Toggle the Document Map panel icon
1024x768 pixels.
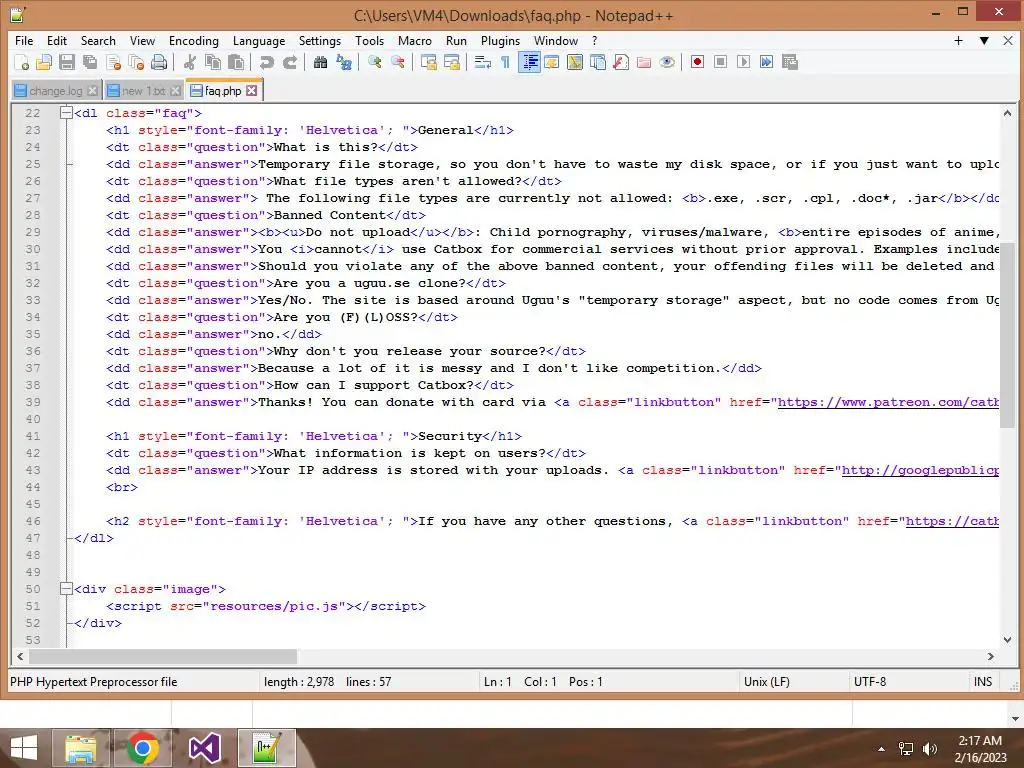coord(575,62)
